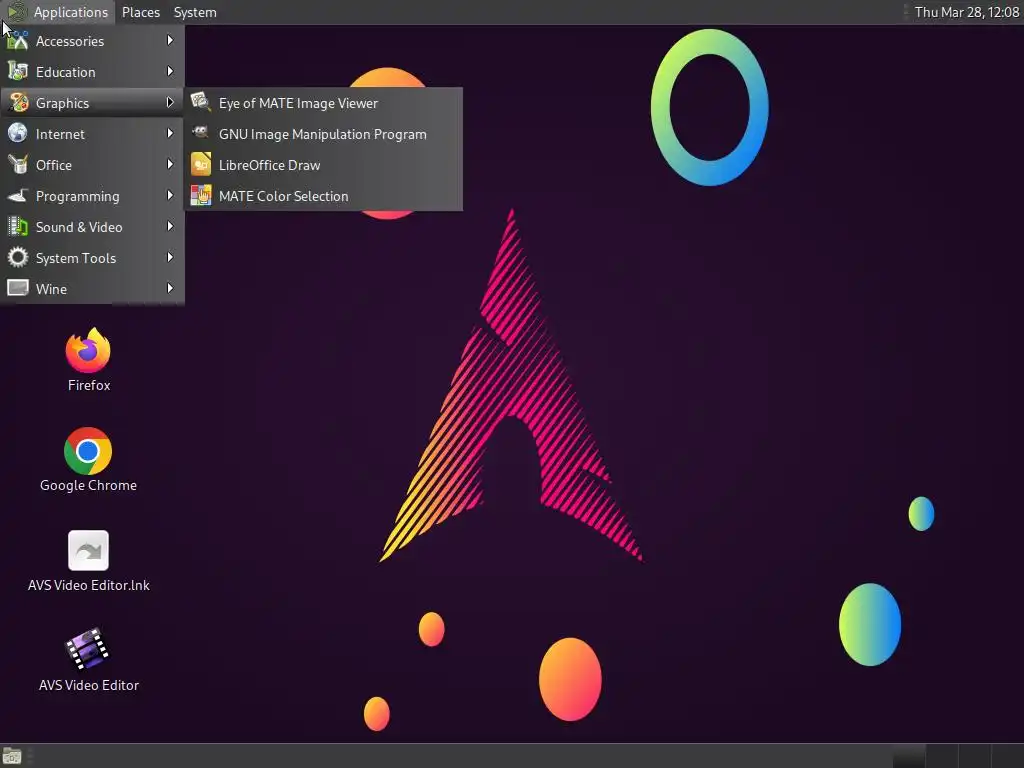Click the Education category icon
The image size is (1024, 768).
[x=18, y=71]
